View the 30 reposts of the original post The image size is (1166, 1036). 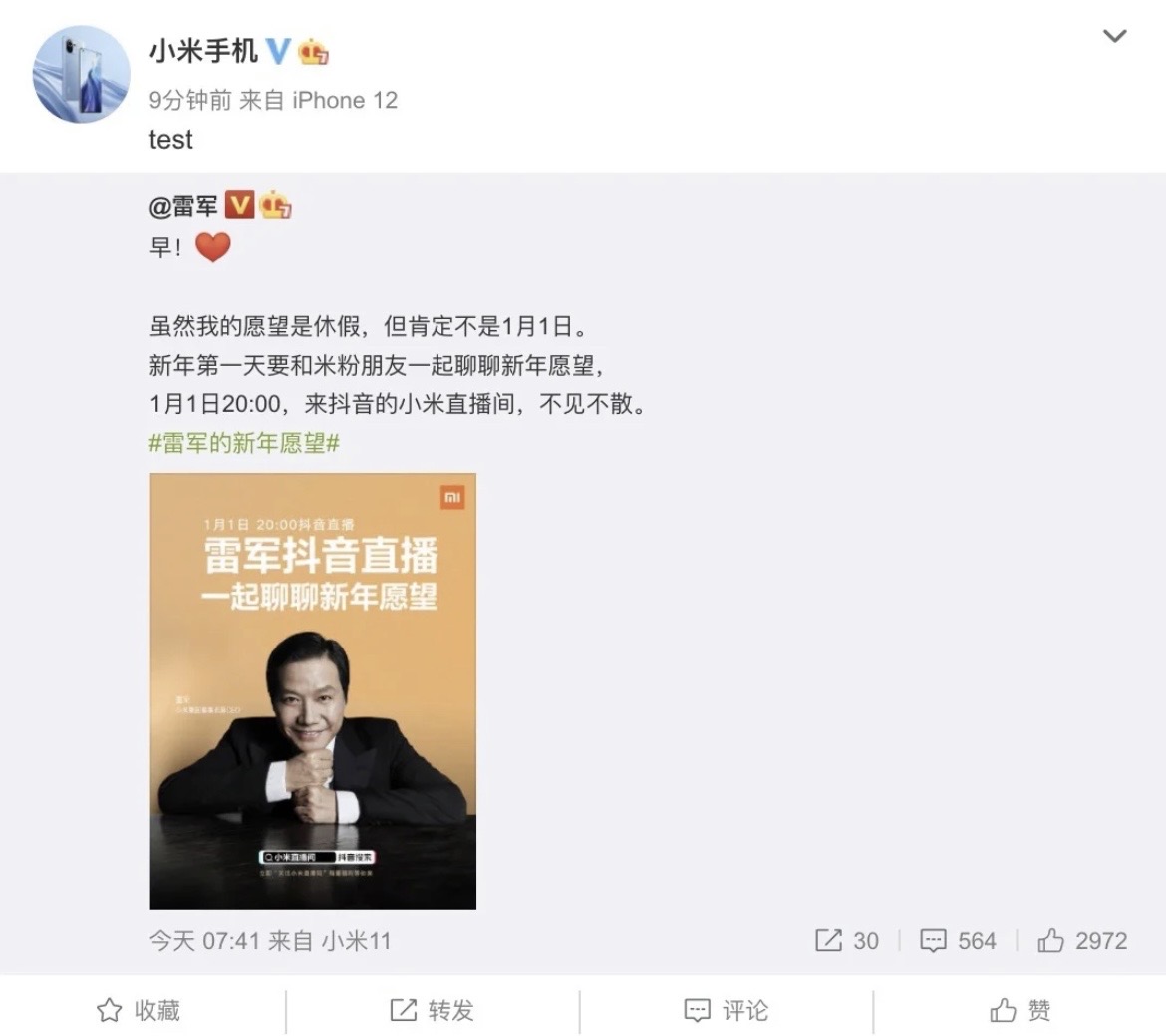point(847,941)
